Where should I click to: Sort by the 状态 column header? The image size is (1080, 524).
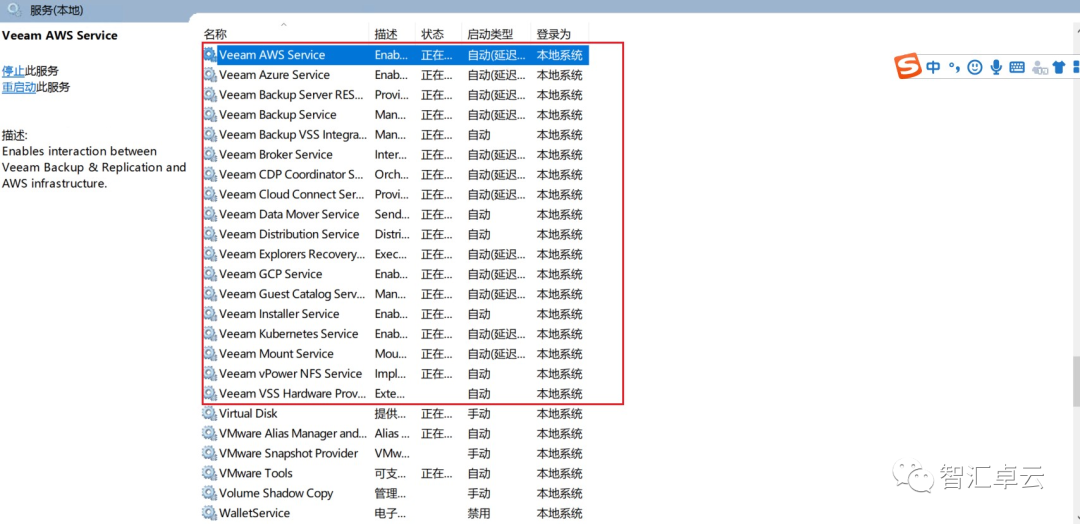tap(433, 34)
